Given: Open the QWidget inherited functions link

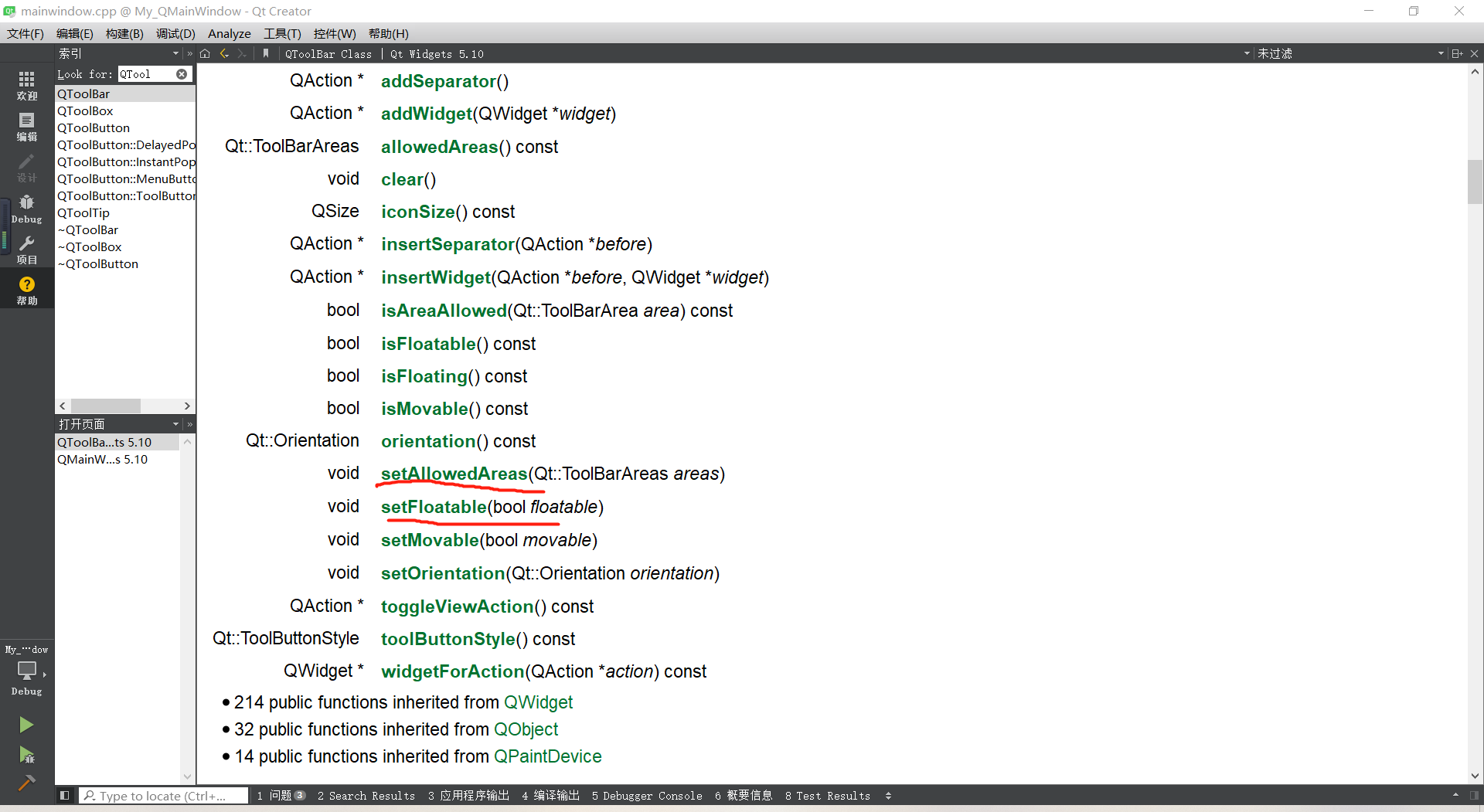Looking at the screenshot, I should pos(538,702).
